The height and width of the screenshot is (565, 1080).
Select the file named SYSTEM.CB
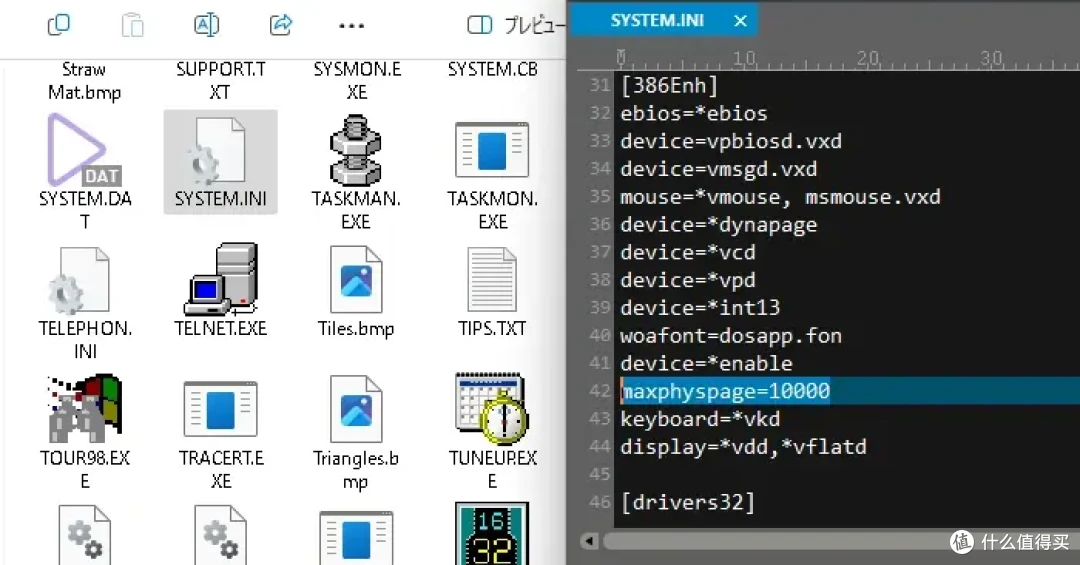(x=492, y=69)
